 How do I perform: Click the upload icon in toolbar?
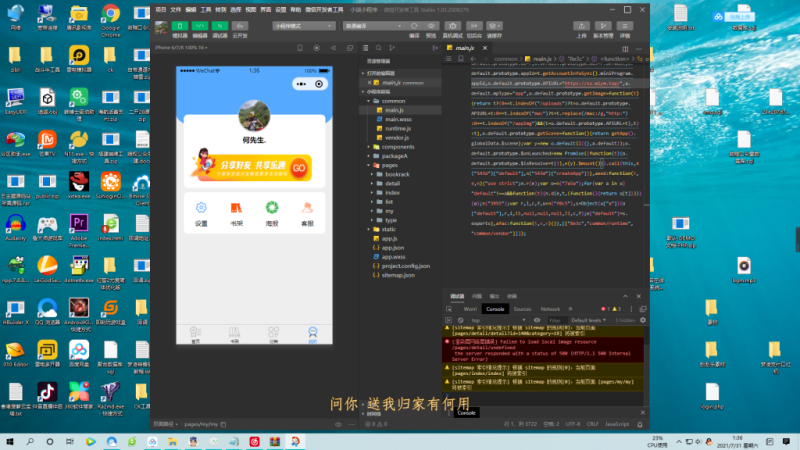(x=582, y=26)
